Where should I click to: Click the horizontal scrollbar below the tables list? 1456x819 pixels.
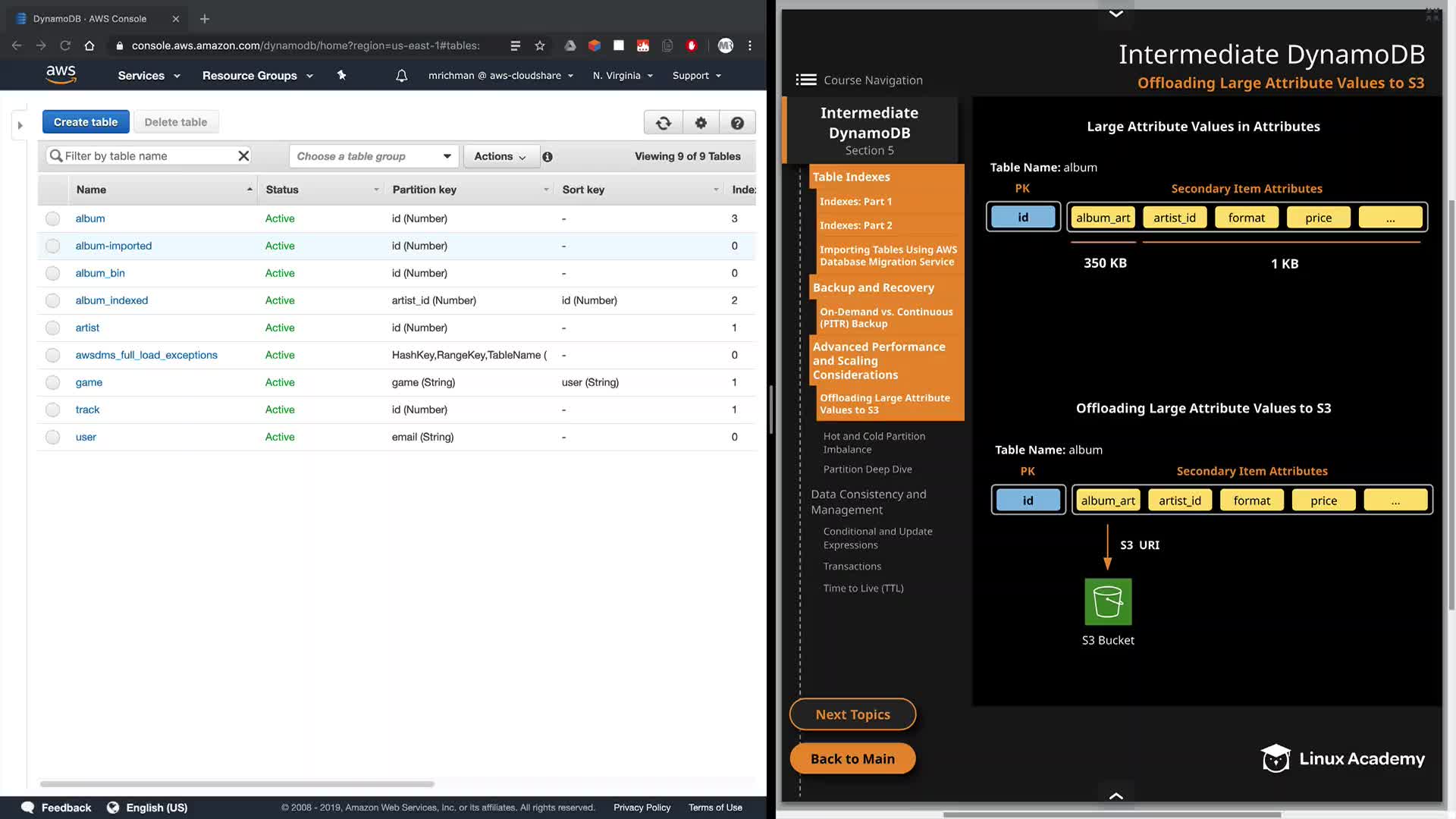237,783
